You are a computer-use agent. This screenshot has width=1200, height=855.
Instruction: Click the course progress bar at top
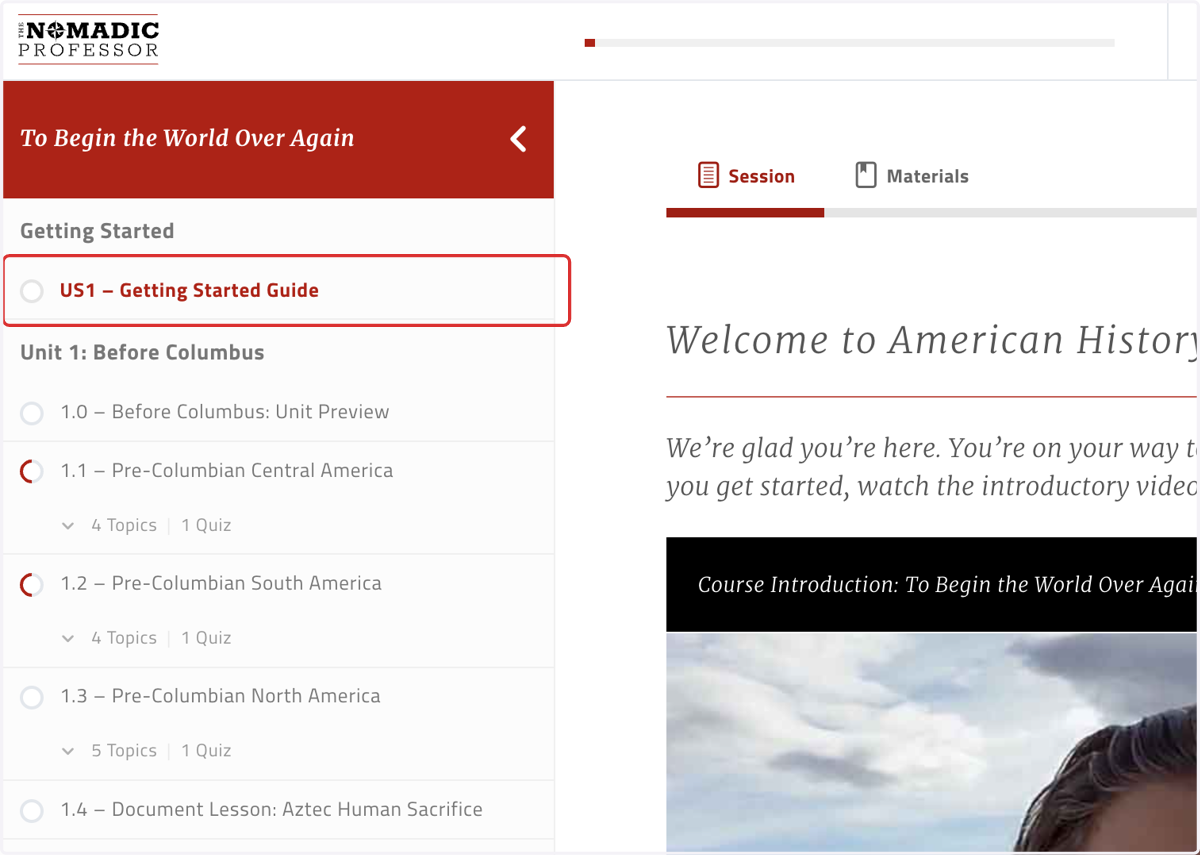[x=850, y=43]
